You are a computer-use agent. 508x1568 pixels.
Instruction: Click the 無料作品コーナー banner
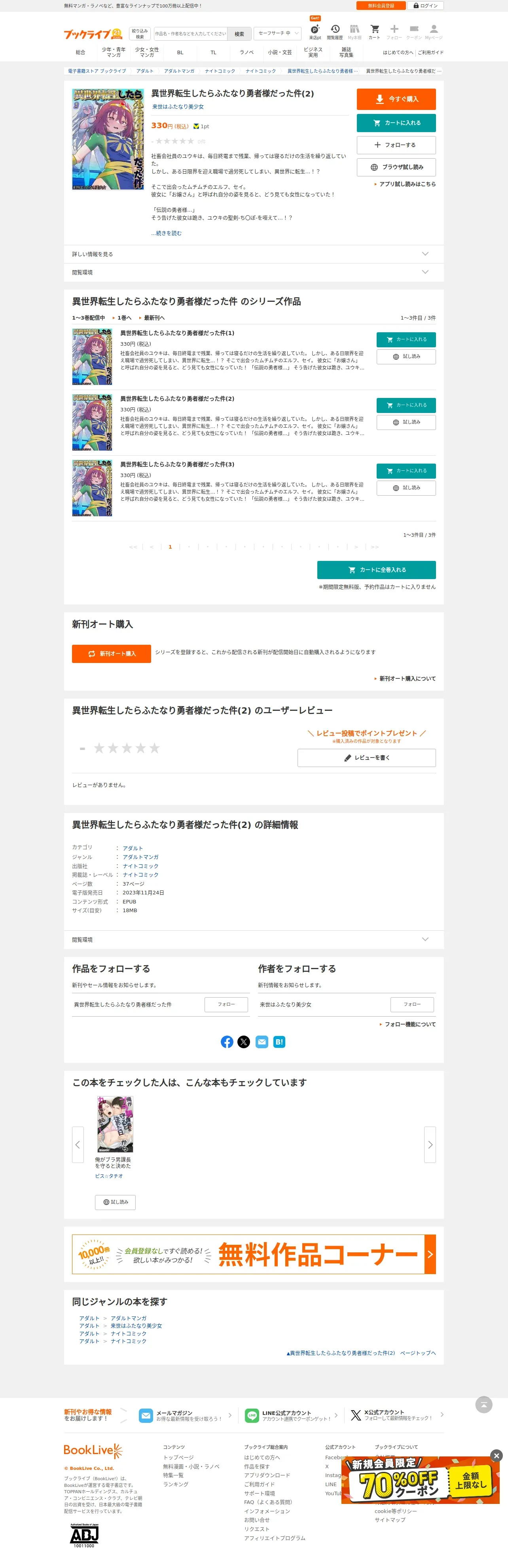coord(254,1254)
